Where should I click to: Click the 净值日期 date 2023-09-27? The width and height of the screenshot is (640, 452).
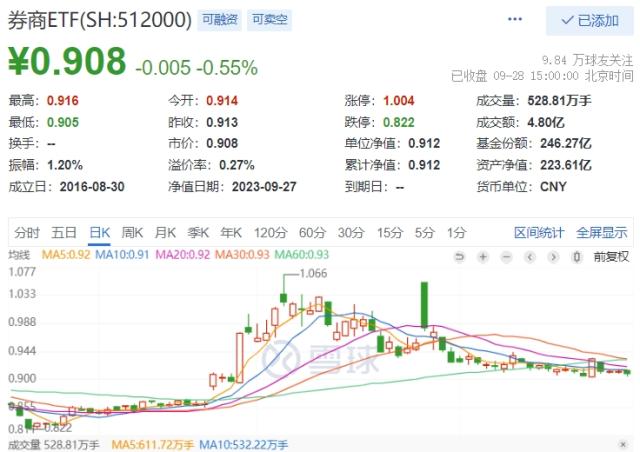coord(264,187)
